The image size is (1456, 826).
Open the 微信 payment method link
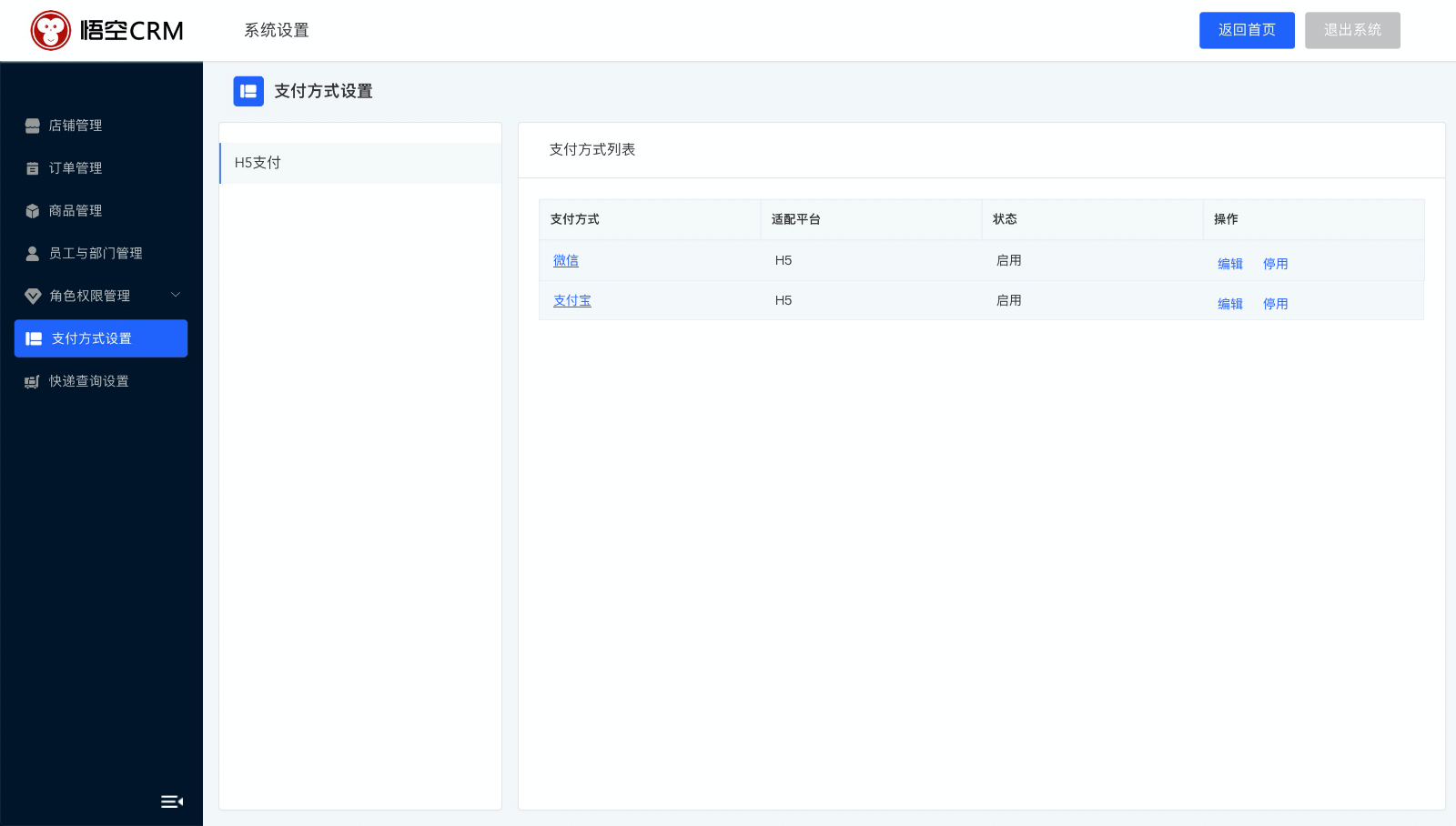click(566, 260)
